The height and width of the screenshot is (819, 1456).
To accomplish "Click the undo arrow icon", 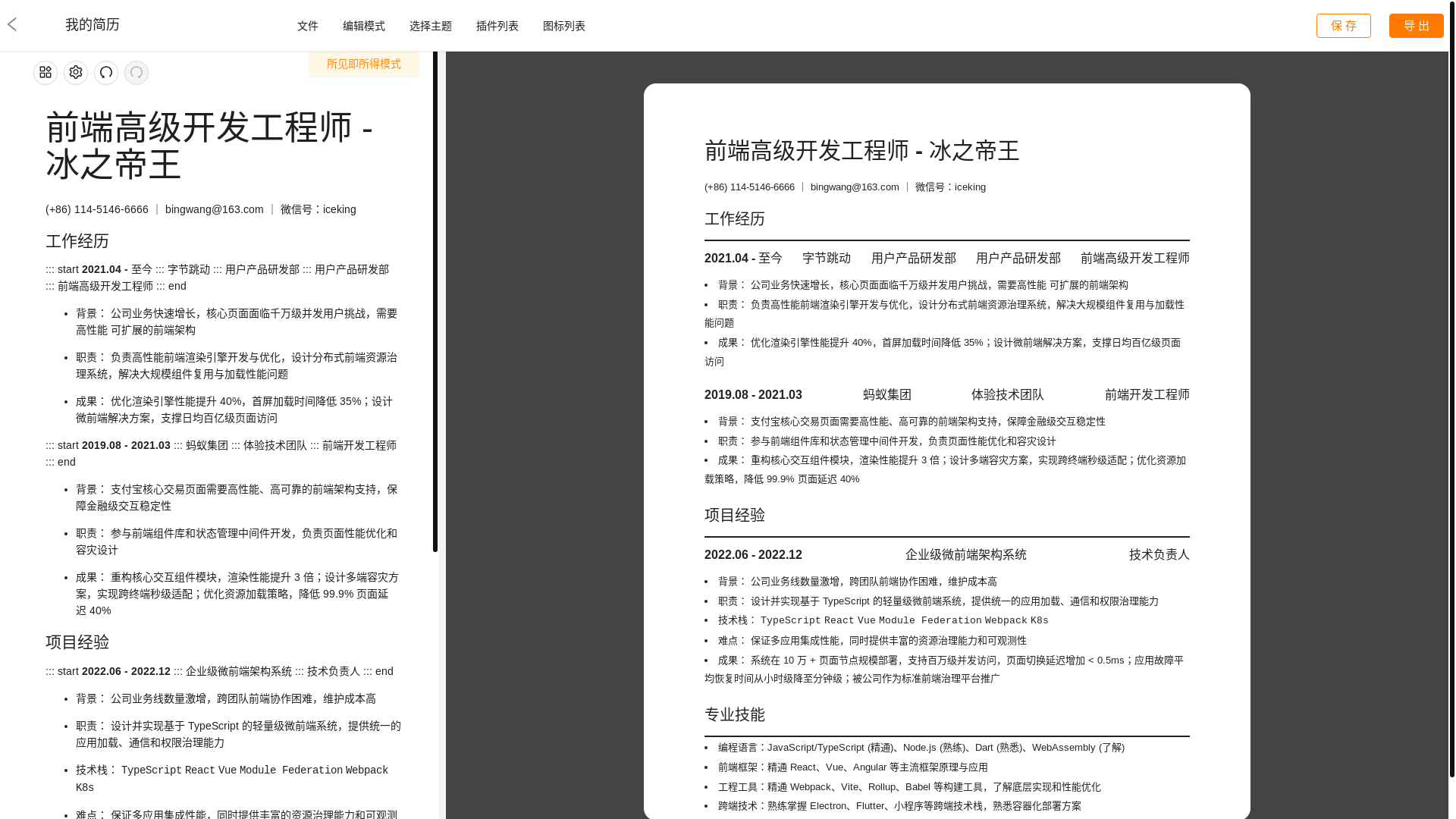I will coord(106,73).
